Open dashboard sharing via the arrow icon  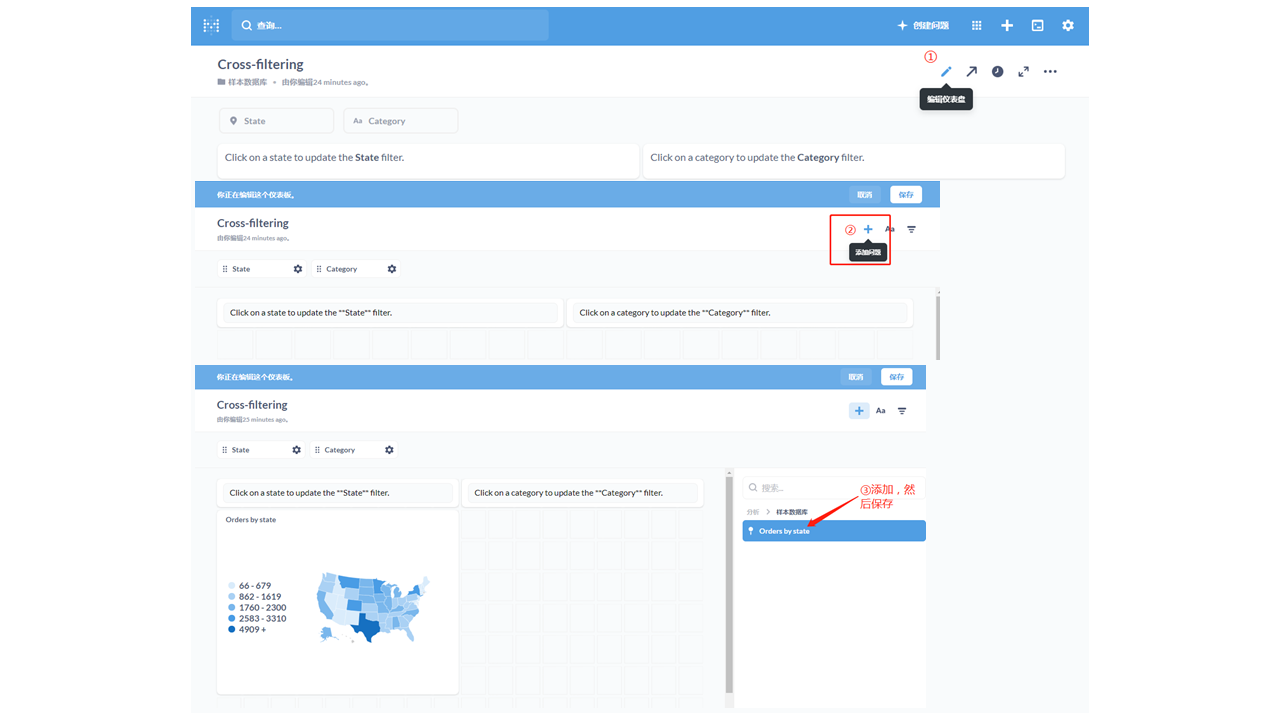point(971,71)
